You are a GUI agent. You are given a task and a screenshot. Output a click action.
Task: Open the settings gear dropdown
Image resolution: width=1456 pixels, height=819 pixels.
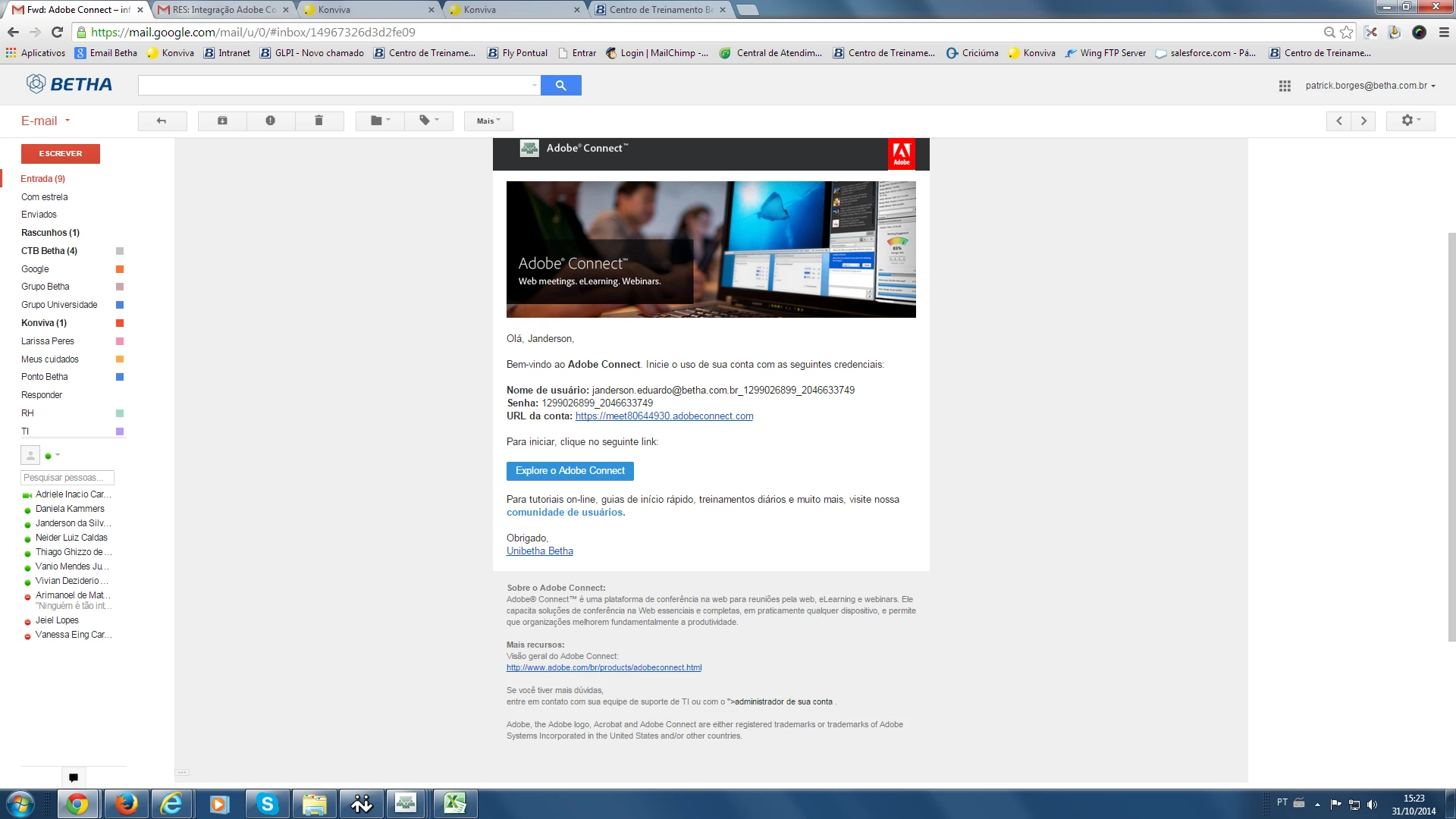pyautogui.click(x=1410, y=121)
